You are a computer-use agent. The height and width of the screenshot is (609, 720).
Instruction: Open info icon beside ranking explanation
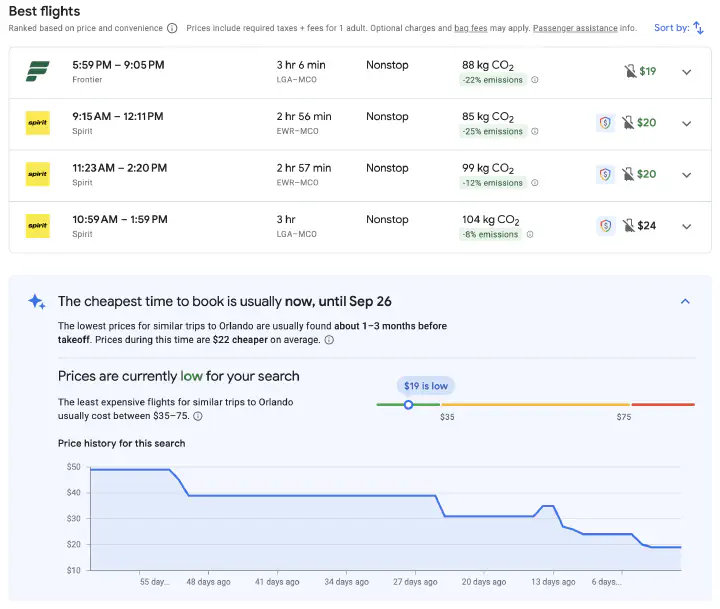[172, 28]
